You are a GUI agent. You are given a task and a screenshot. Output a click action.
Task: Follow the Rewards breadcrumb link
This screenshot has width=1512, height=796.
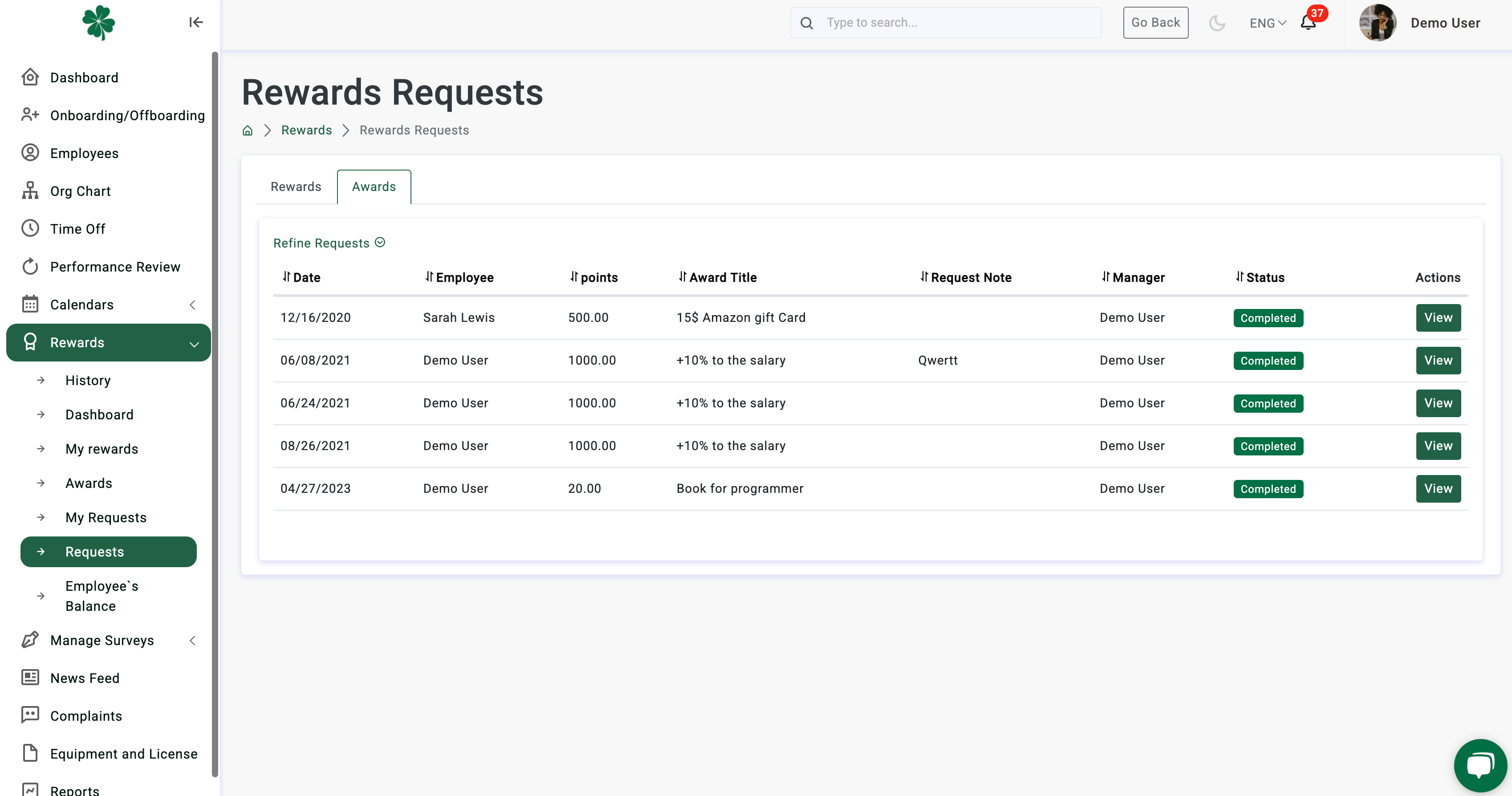(306, 130)
